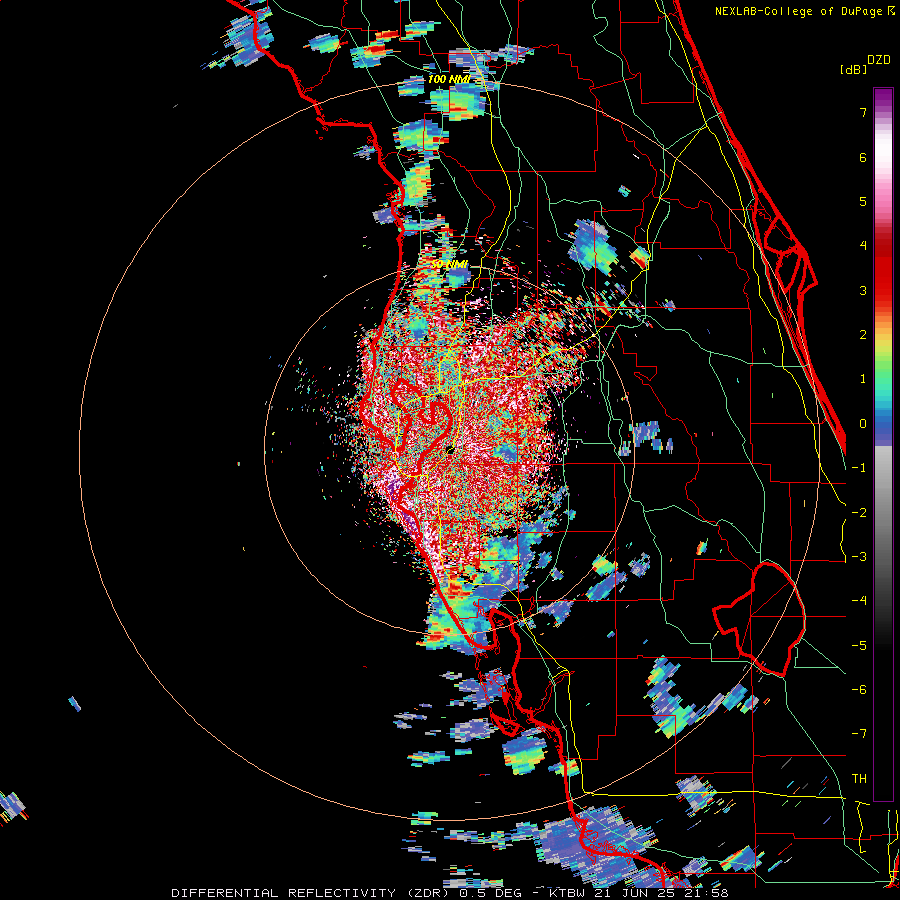The image size is (900, 900).
Task: Click the [dB] units label
Action: coord(853,70)
